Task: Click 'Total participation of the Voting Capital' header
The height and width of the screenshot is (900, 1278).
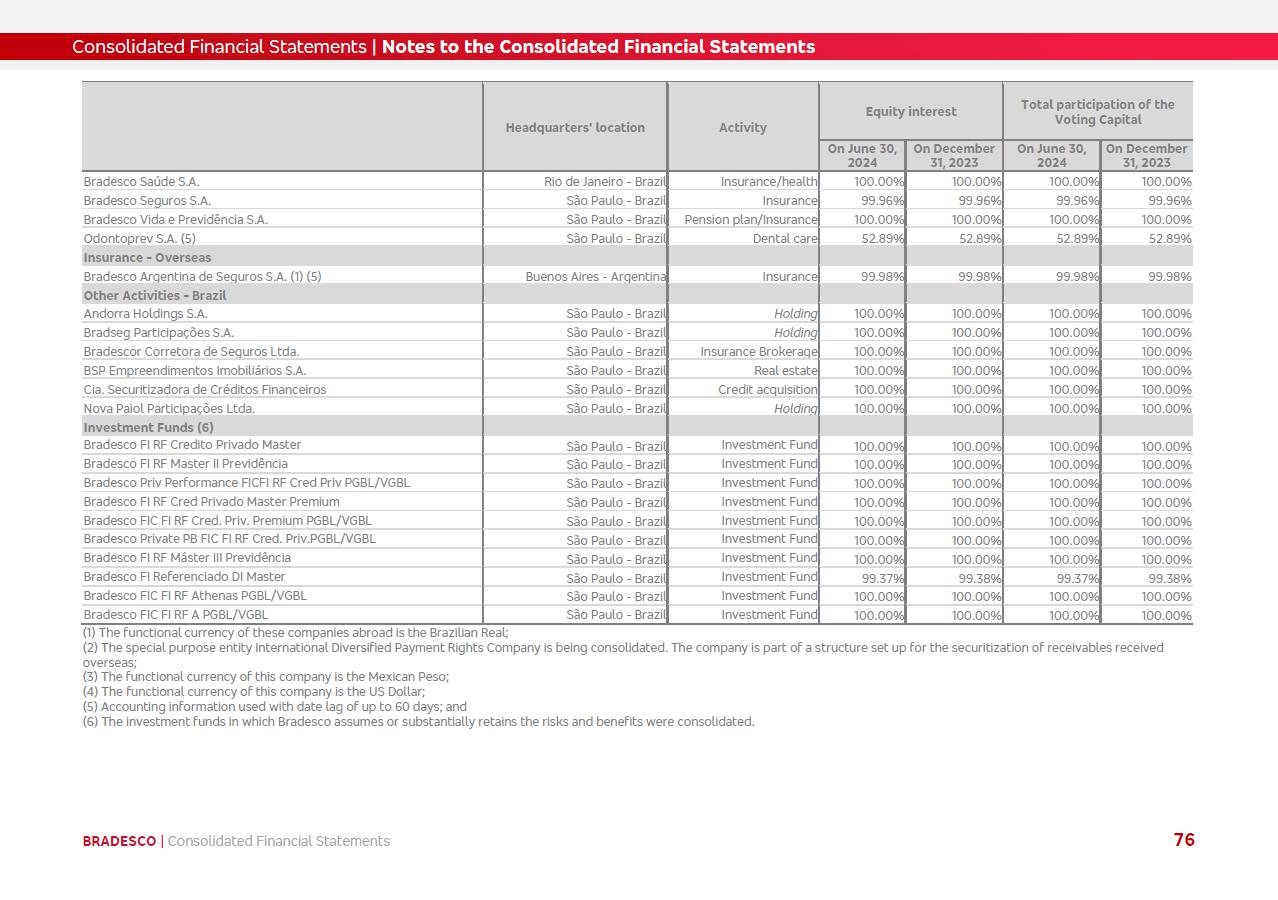Action: [1097, 111]
